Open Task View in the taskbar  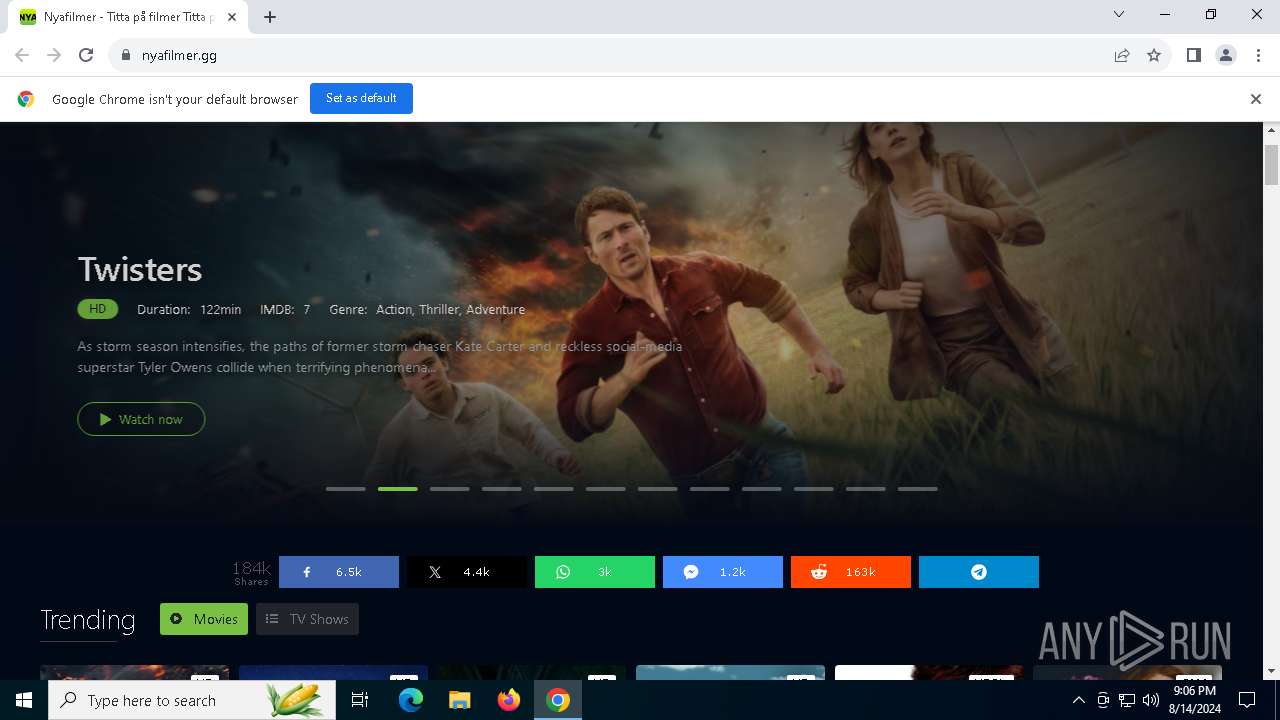[x=360, y=700]
